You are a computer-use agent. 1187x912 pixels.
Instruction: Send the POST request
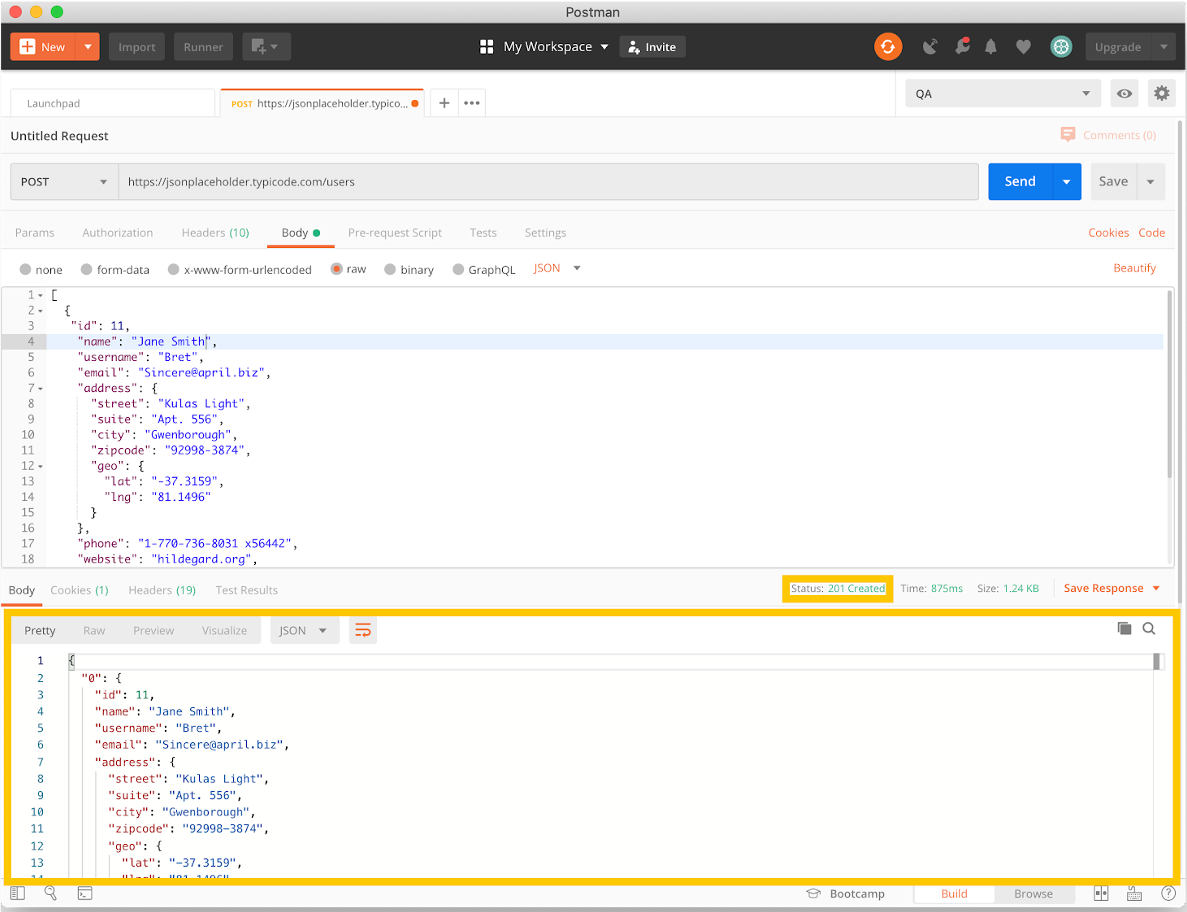pyautogui.click(x=1020, y=182)
